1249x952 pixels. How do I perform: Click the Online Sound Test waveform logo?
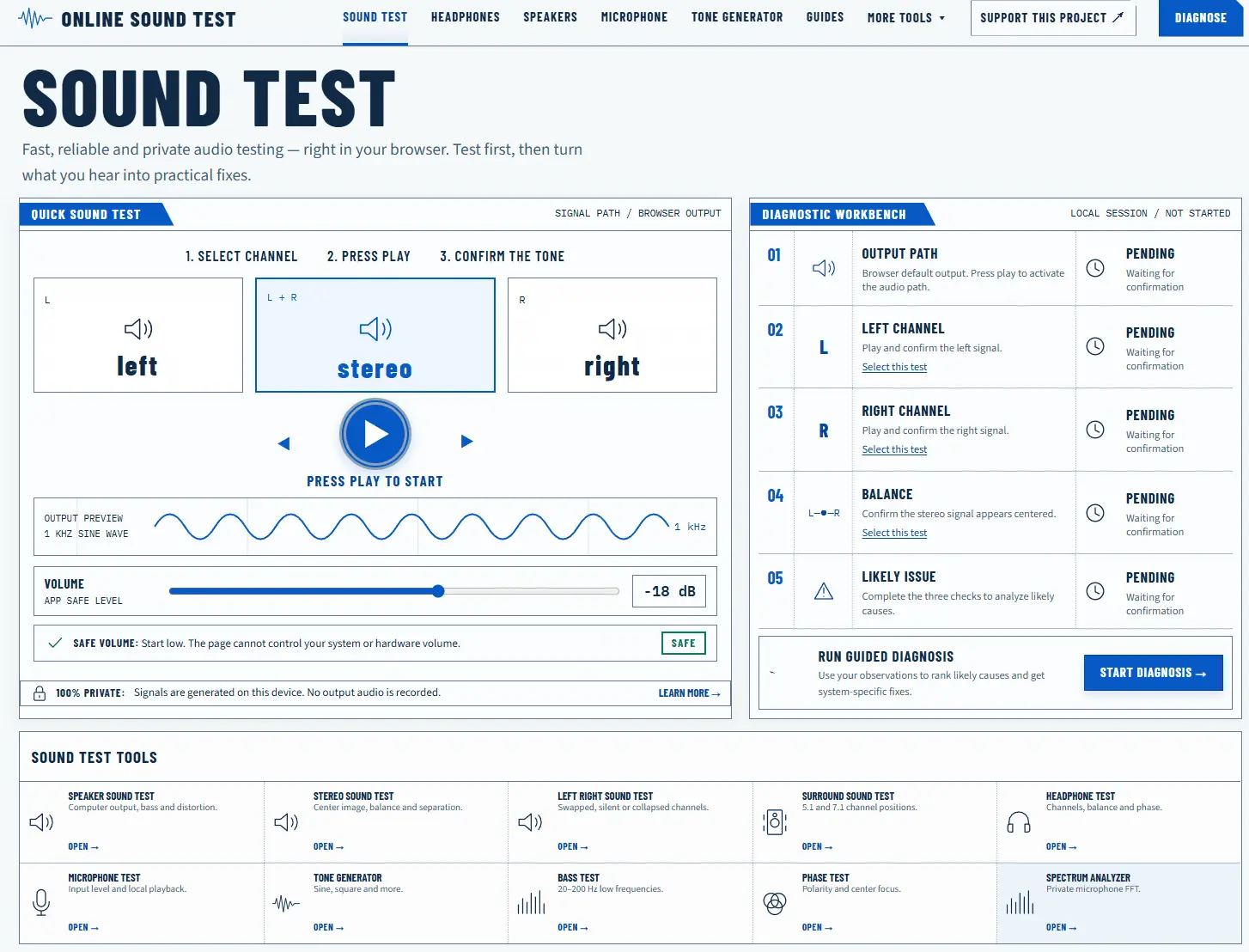(x=34, y=19)
